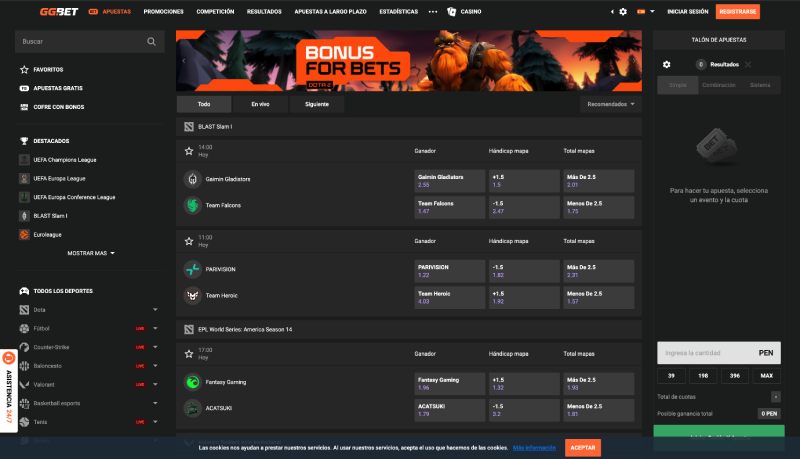The height and width of the screenshot is (459, 800).
Task: Accept cookies with Aceptar button
Action: (583, 448)
